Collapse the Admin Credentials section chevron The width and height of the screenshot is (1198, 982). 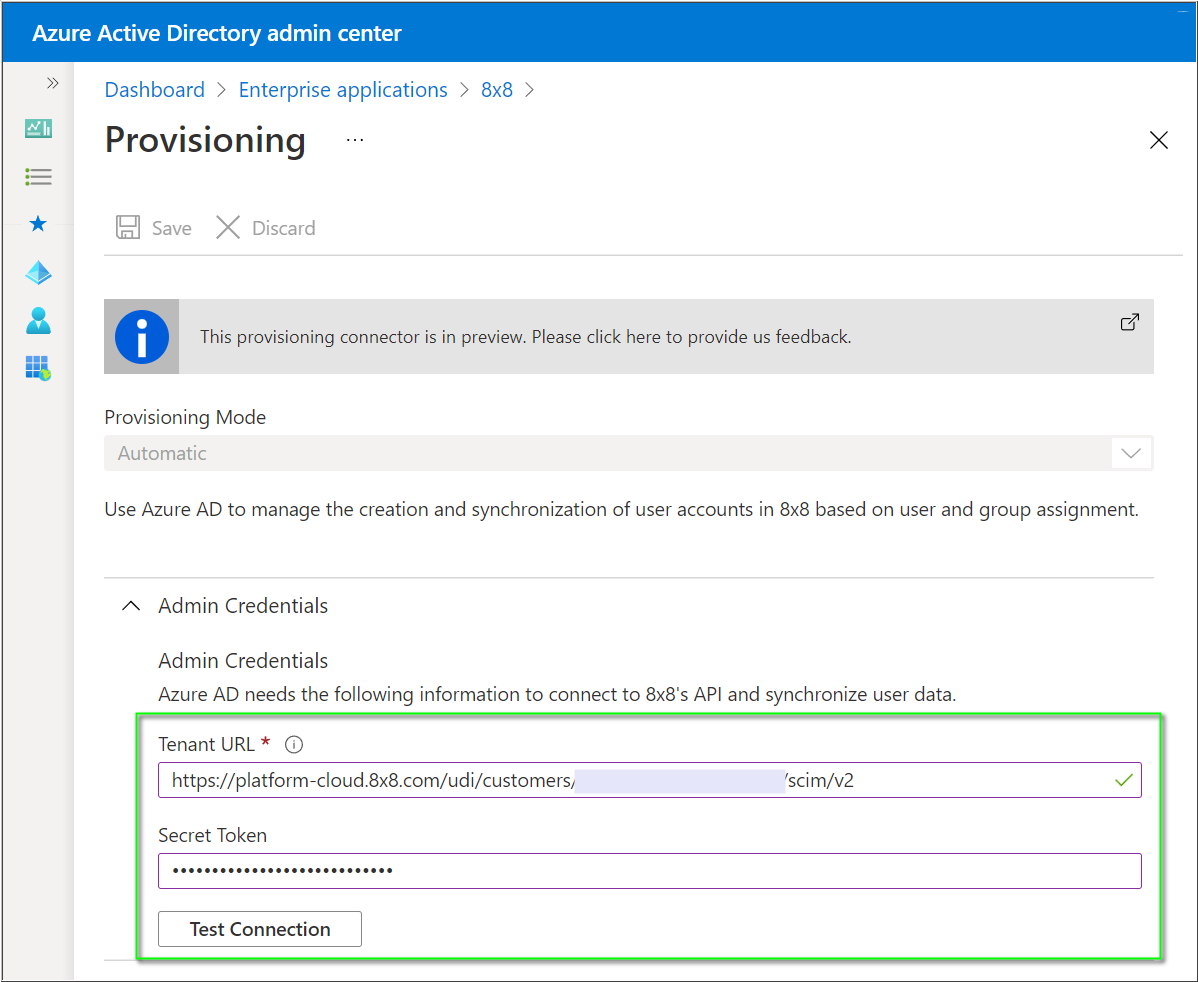131,606
